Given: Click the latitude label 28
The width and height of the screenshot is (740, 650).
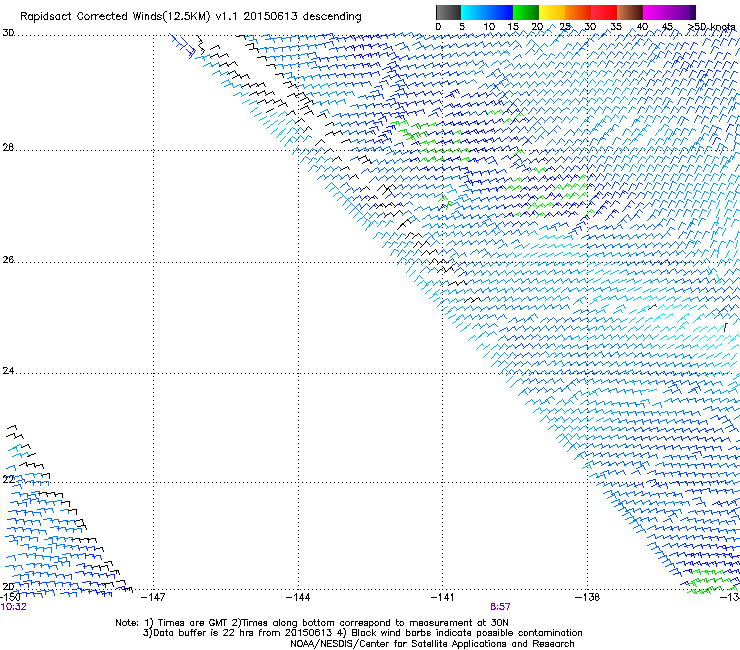Looking at the screenshot, I should pyautogui.click(x=8, y=147).
